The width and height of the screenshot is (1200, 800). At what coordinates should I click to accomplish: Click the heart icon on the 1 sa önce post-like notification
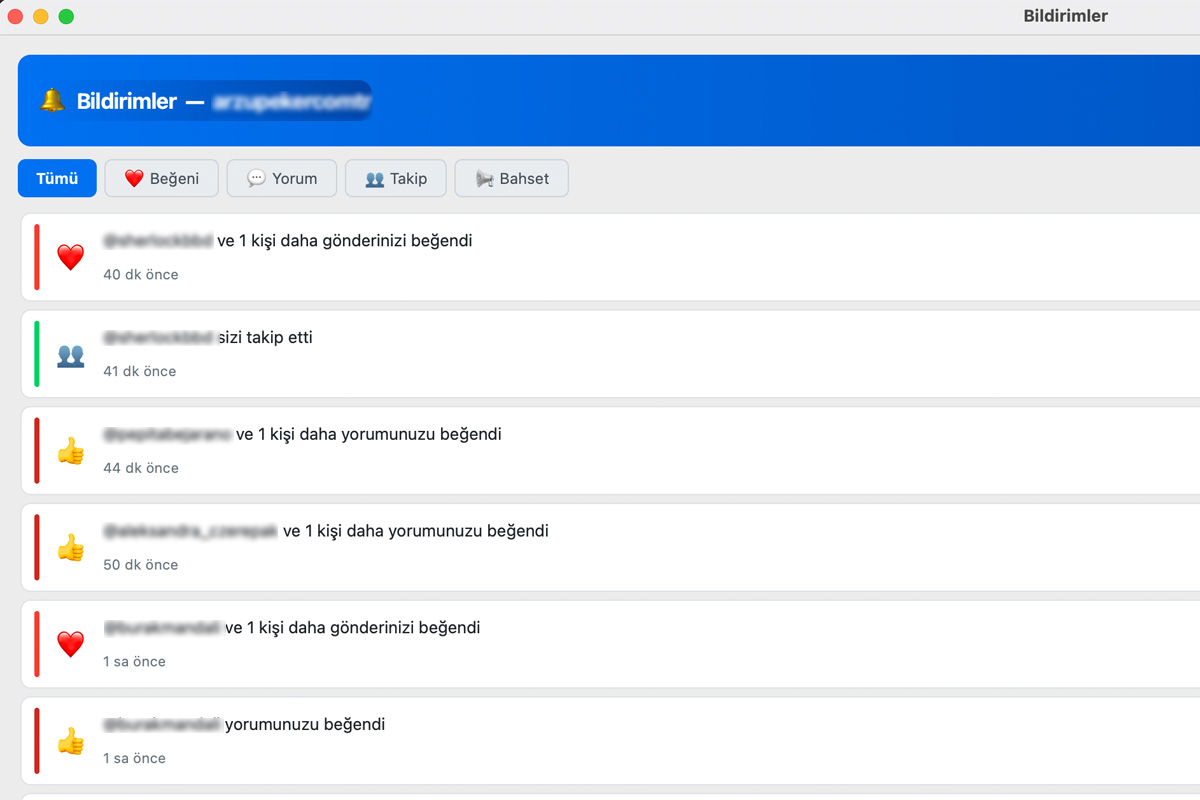click(70, 644)
